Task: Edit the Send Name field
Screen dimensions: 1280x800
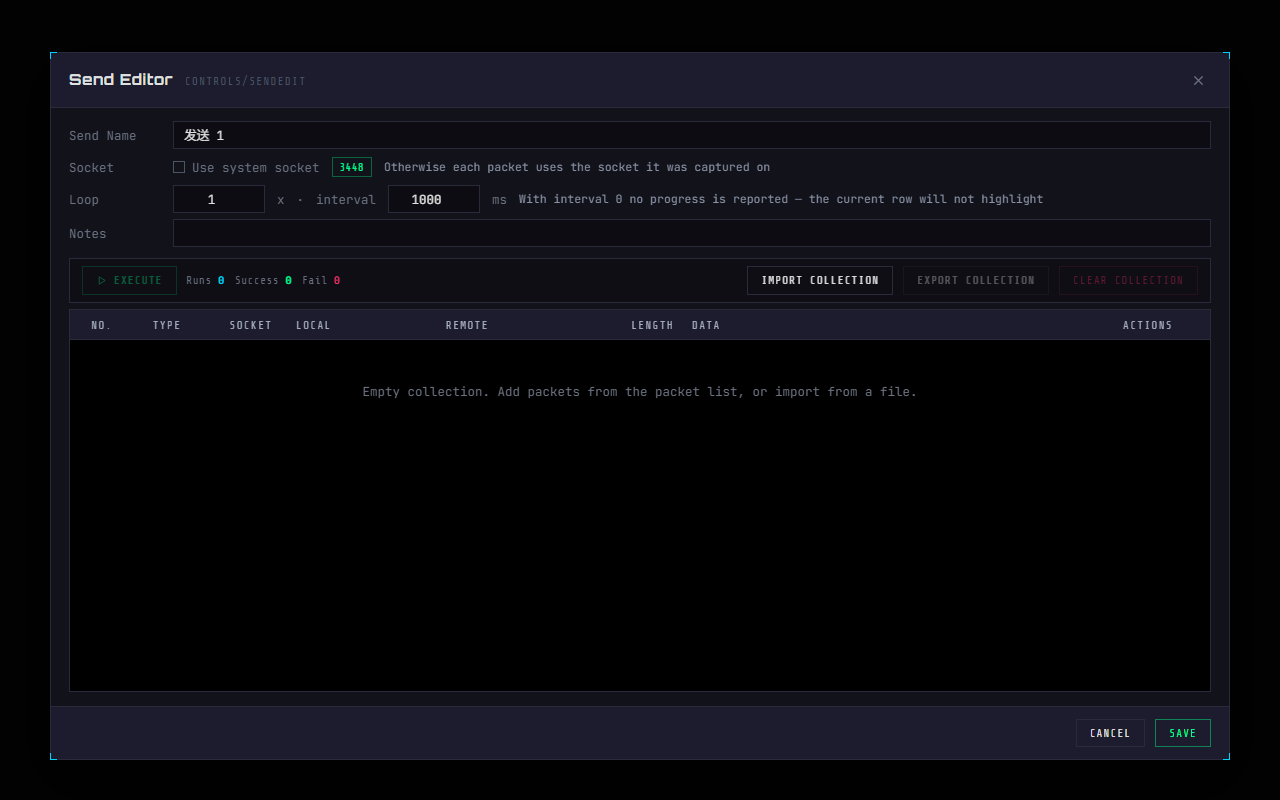Action: point(691,135)
